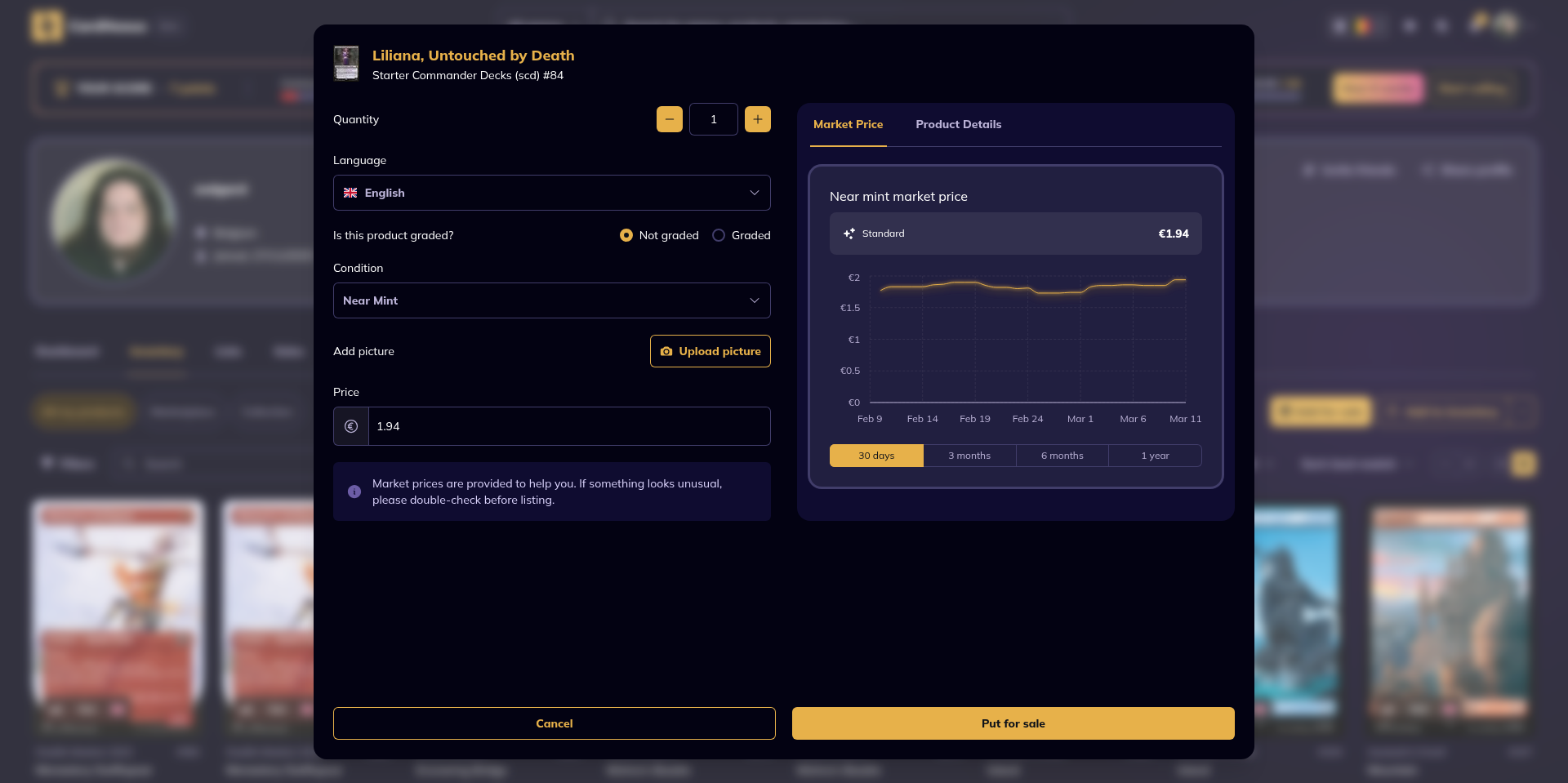Increase quantity with the plus button
Screen dimensions: 1568x783
coord(757,119)
